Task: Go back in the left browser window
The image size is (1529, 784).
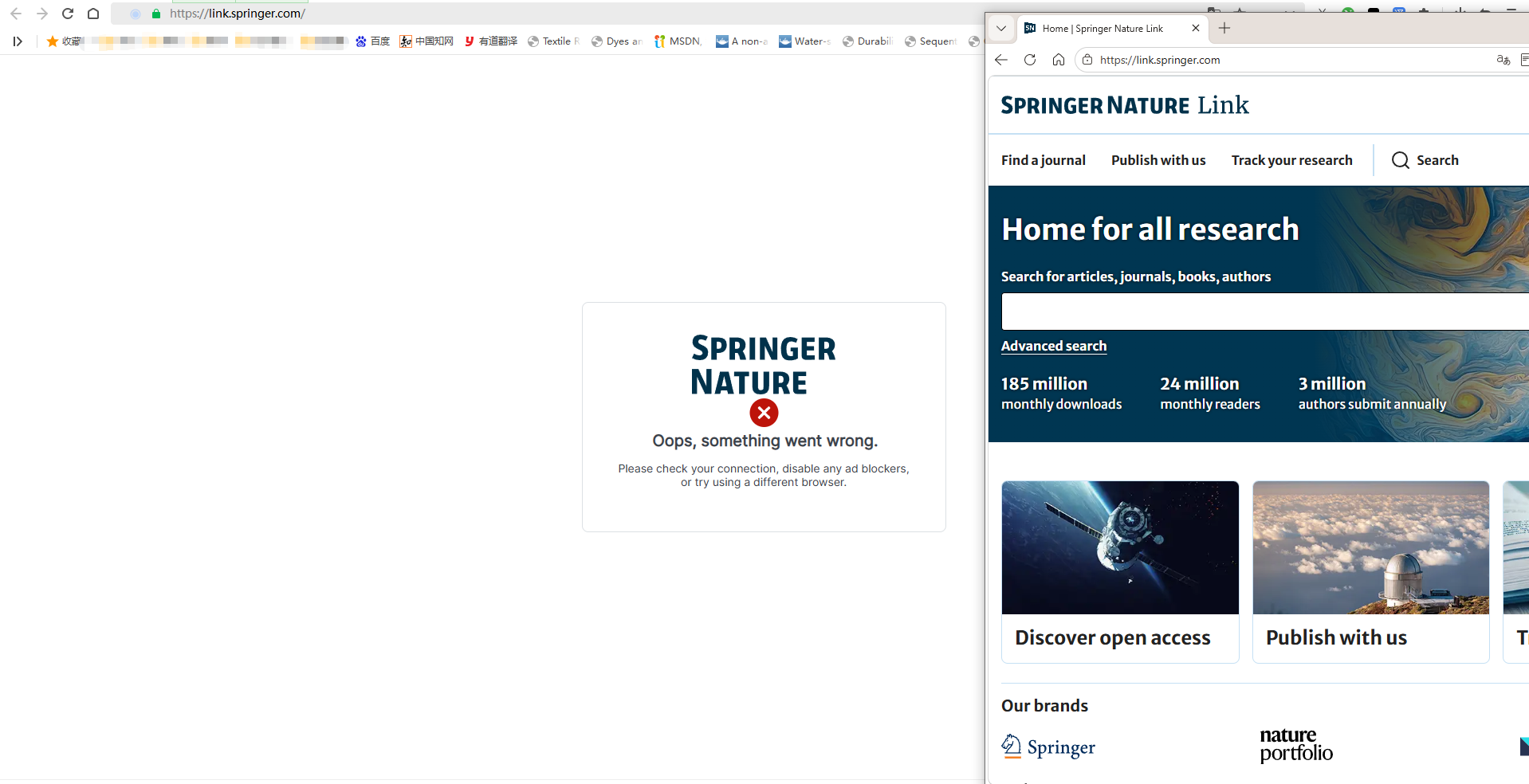Action: tap(16, 14)
